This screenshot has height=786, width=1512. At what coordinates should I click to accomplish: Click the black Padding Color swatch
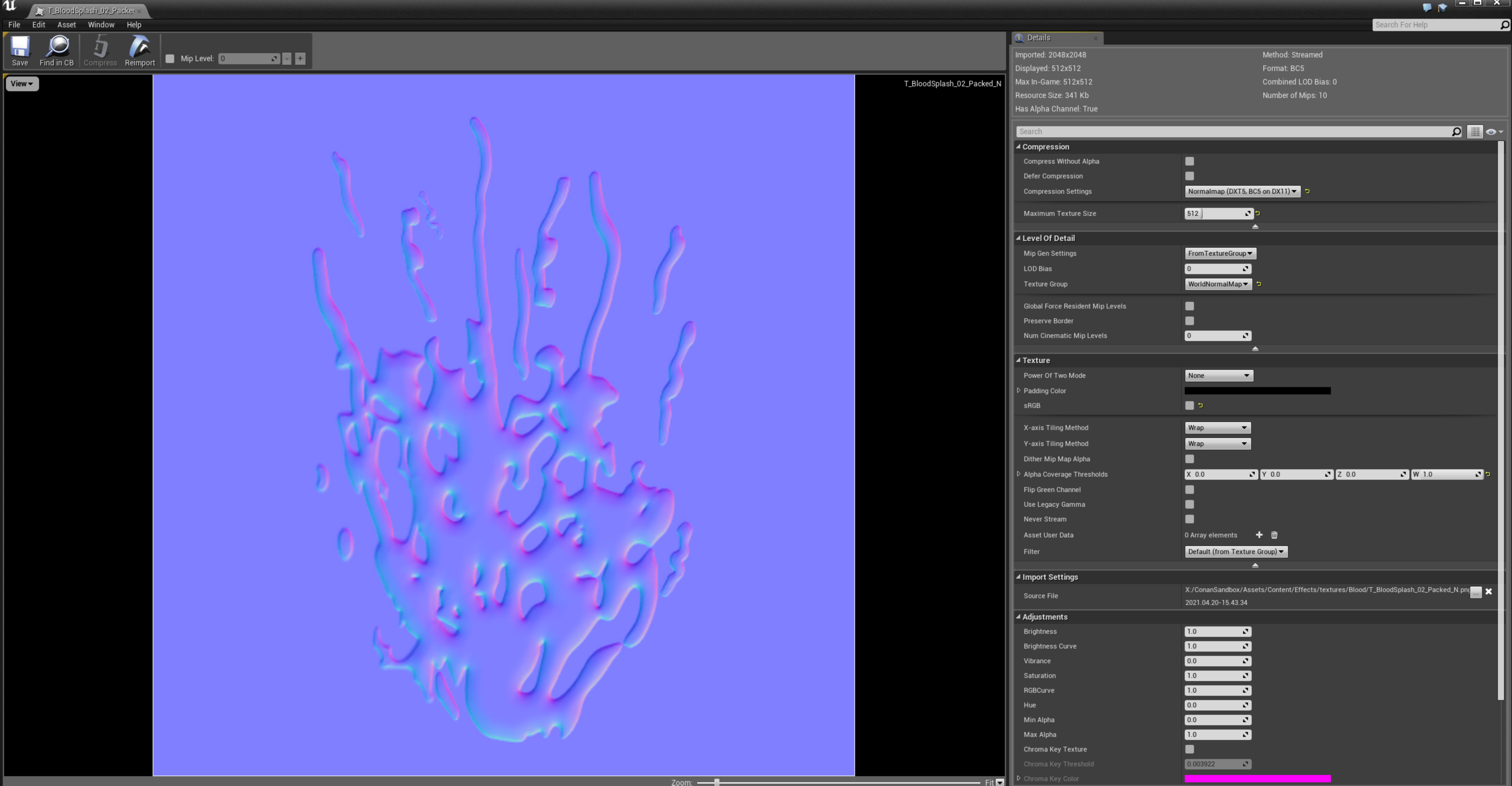coord(1257,391)
